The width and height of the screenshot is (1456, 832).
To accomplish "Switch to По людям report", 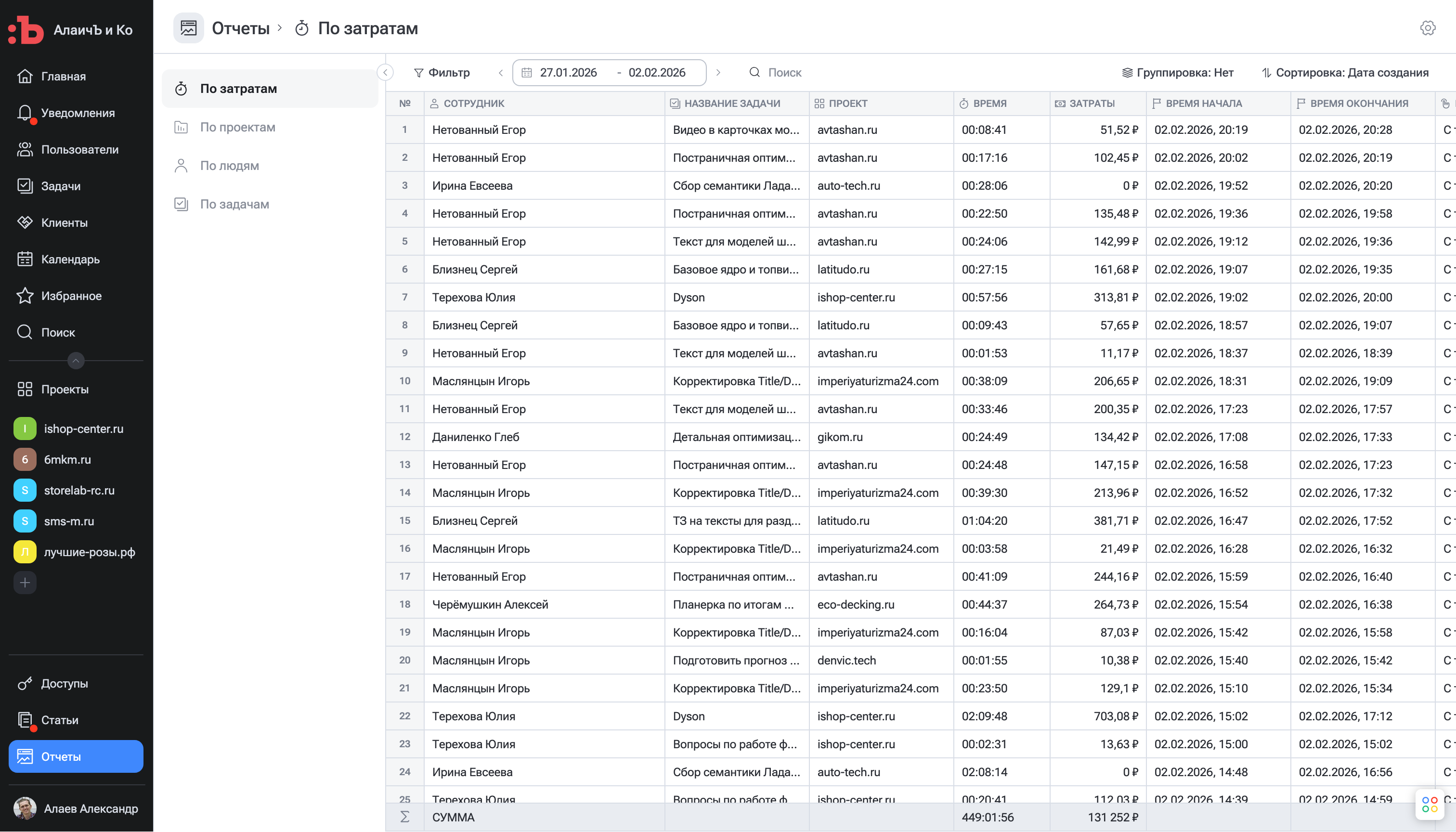I will (229, 166).
